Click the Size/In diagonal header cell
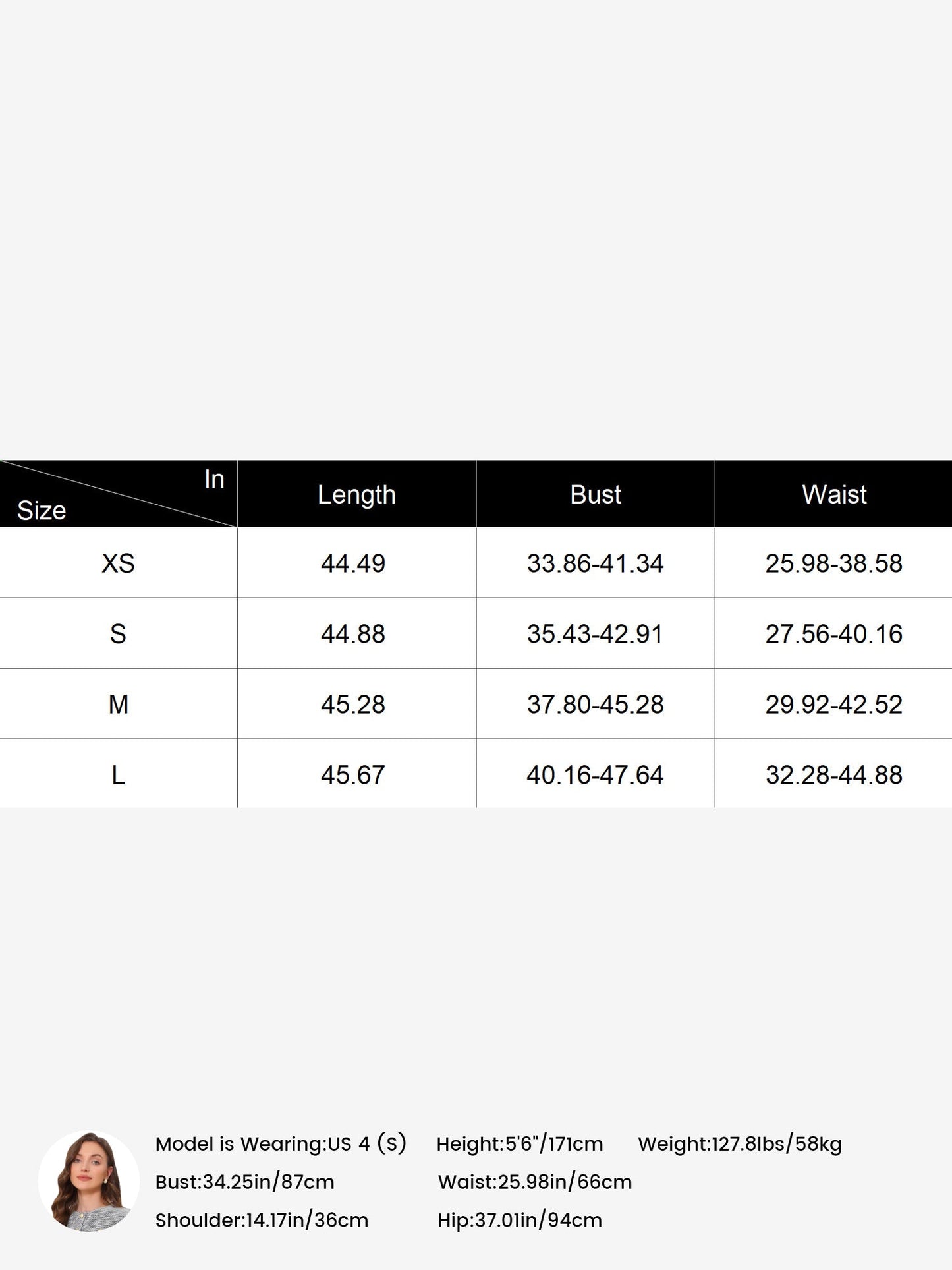The image size is (952, 1270). click(x=119, y=494)
